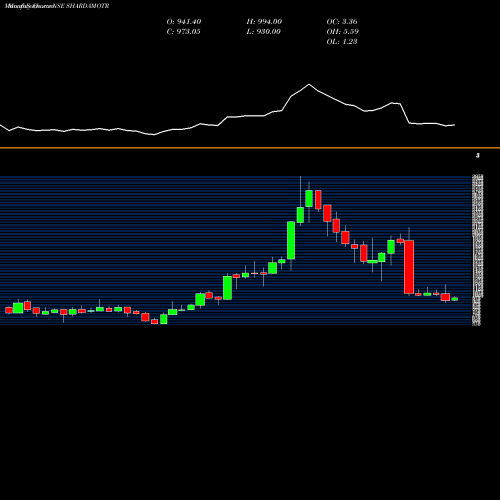This screenshot has height=500, width=500.
Task: Click the OL: 1.23 reading
Action: point(342,42)
